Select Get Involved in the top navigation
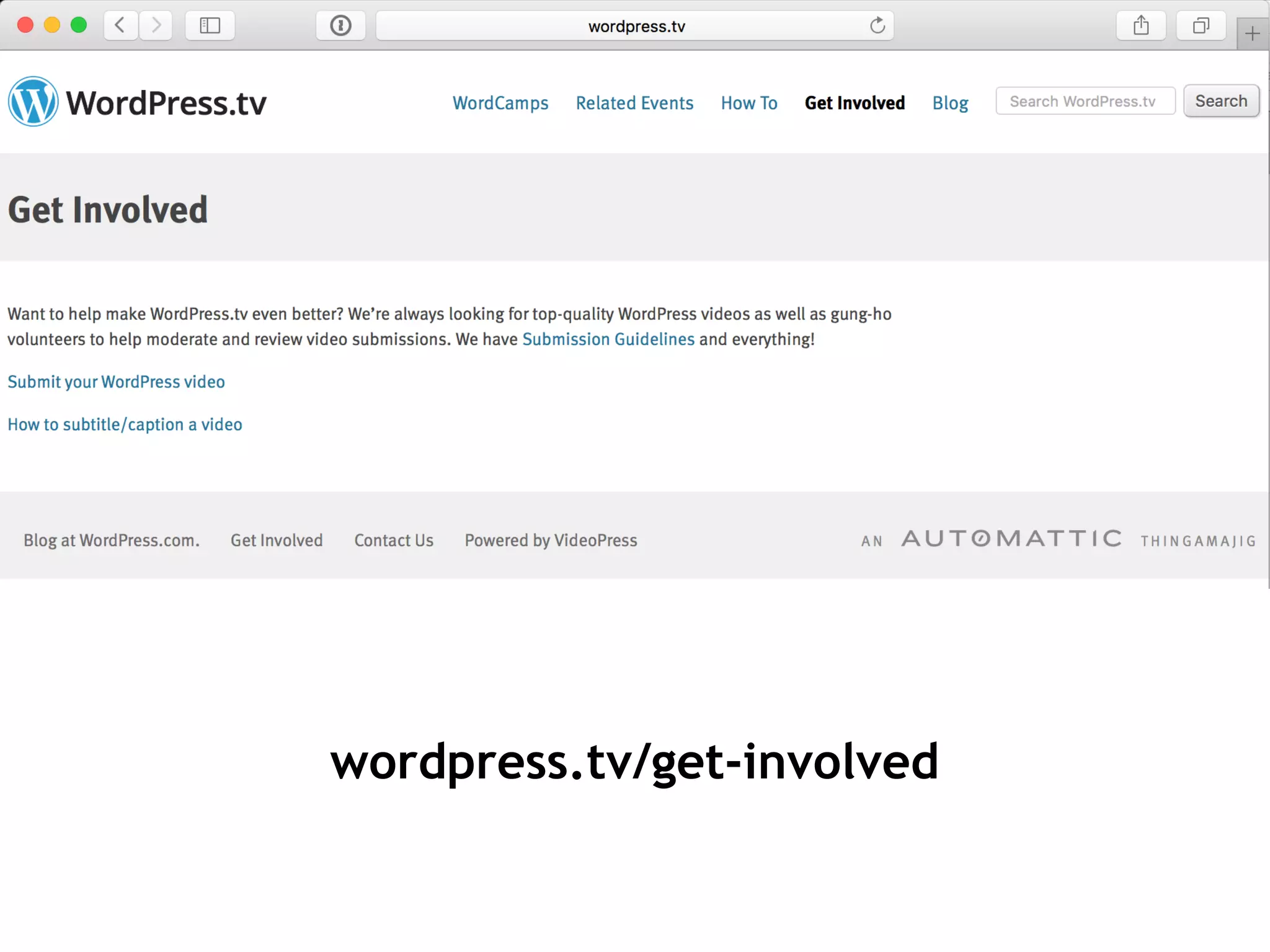The width and height of the screenshot is (1270, 952). click(x=855, y=103)
